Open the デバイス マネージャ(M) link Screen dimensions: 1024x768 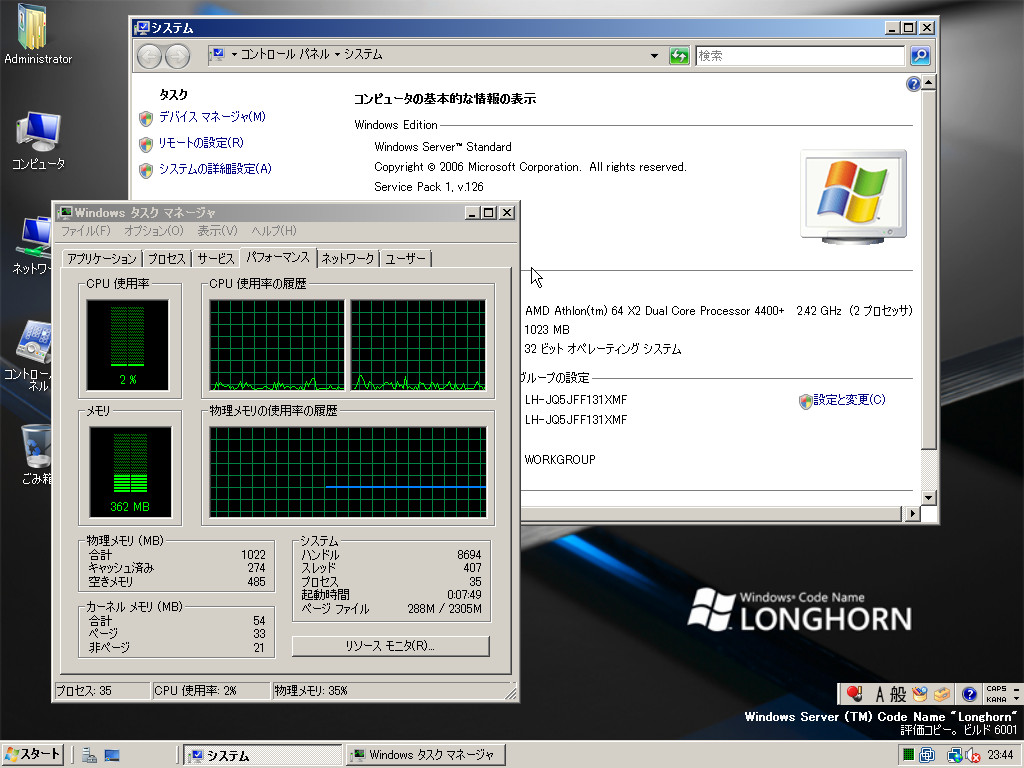[212, 117]
